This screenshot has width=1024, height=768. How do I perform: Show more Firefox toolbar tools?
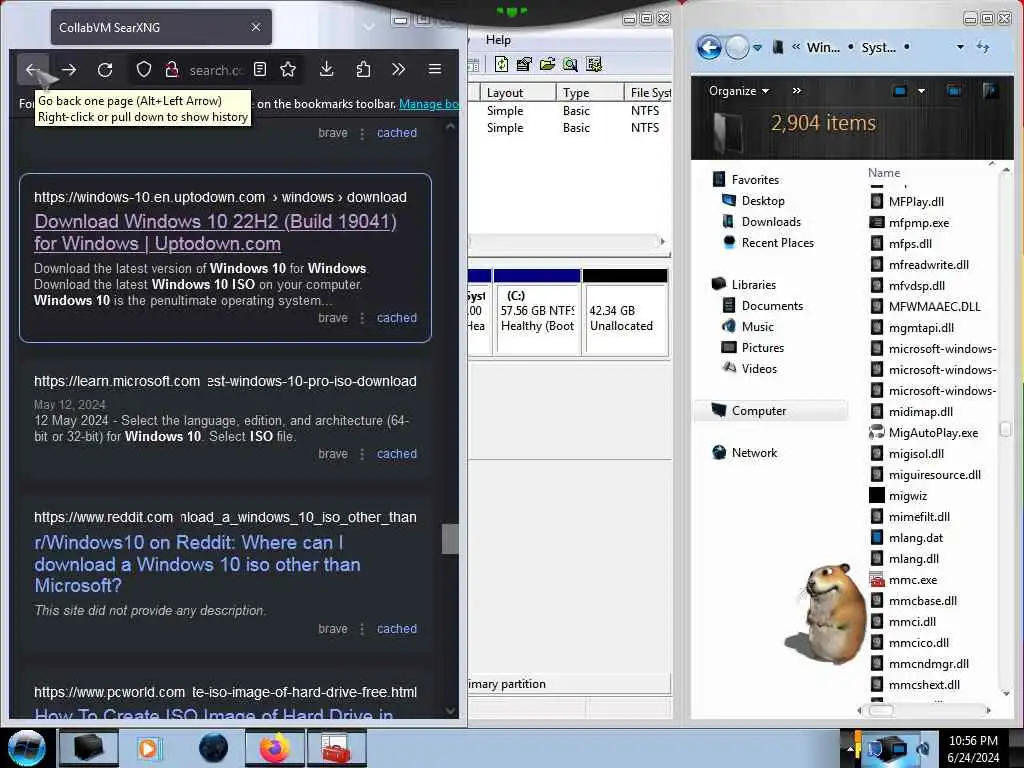(x=398, y=69)
